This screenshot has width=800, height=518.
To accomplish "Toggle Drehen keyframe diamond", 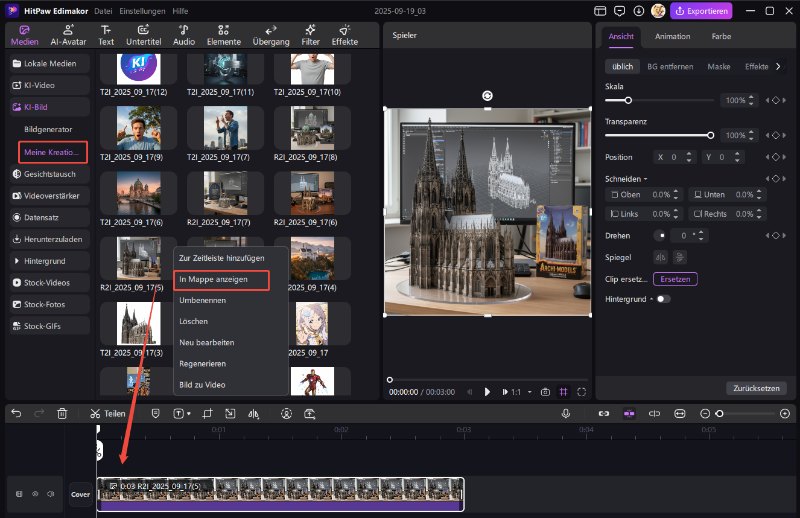I will point(776,235).
